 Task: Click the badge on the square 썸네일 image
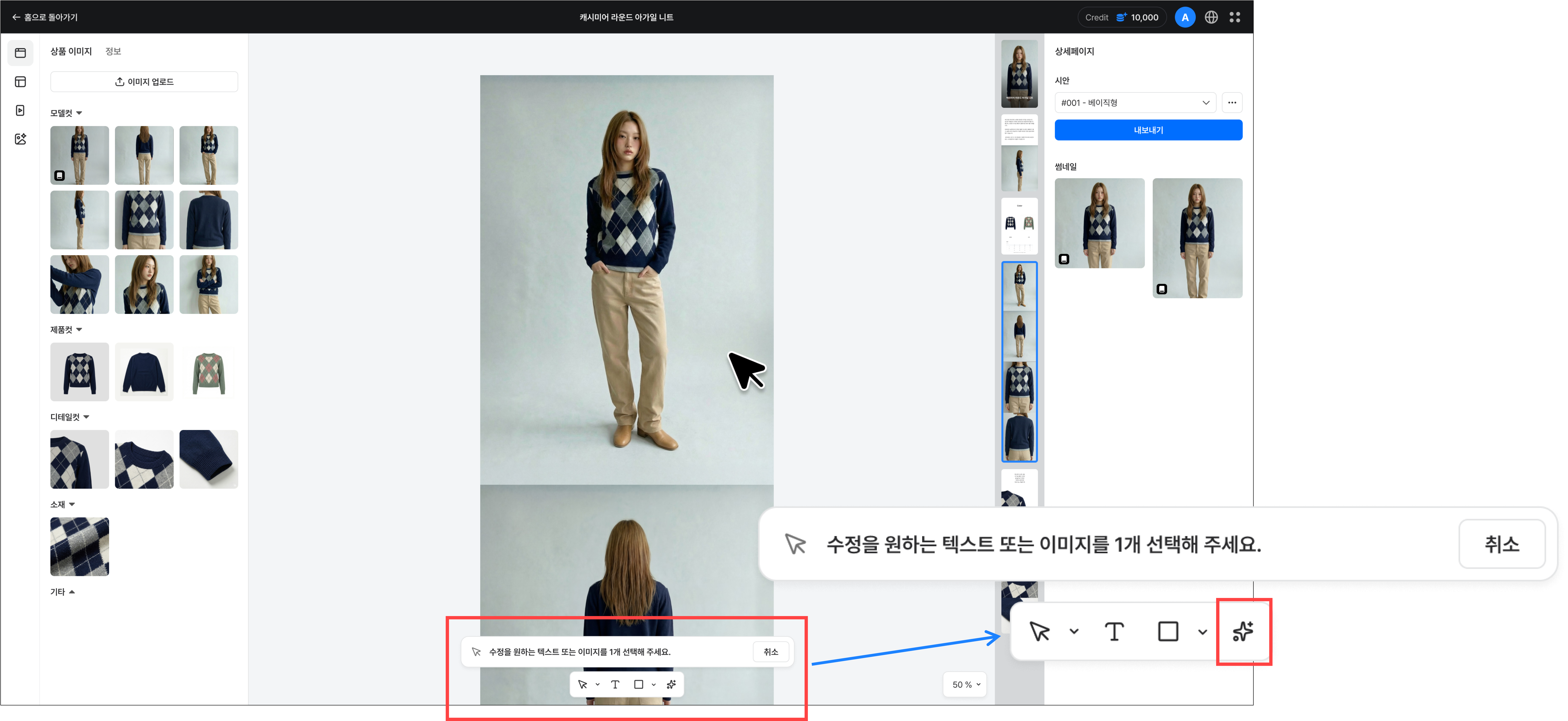[x=1064, y=259]
